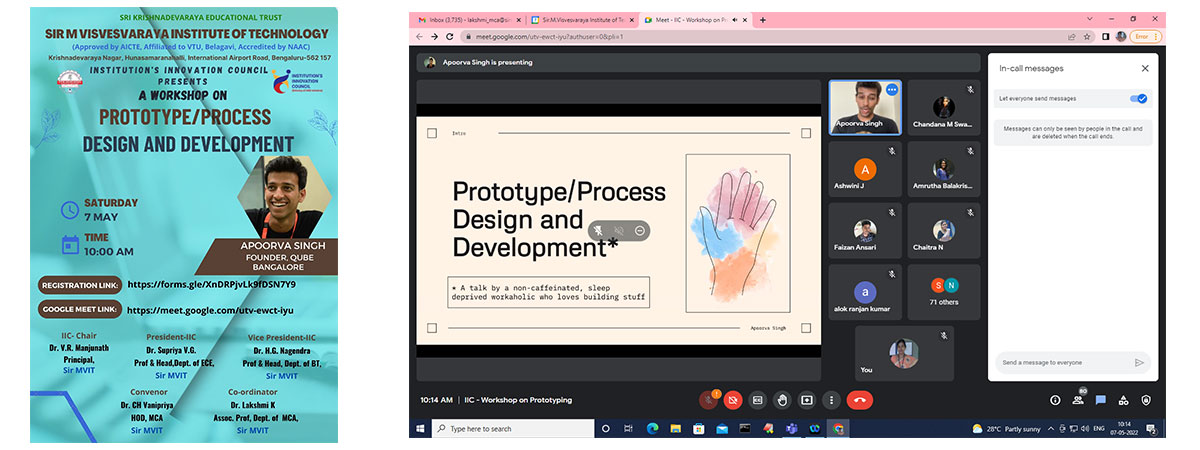
Task: Select your own You video tile
Action: coord(904,353)
